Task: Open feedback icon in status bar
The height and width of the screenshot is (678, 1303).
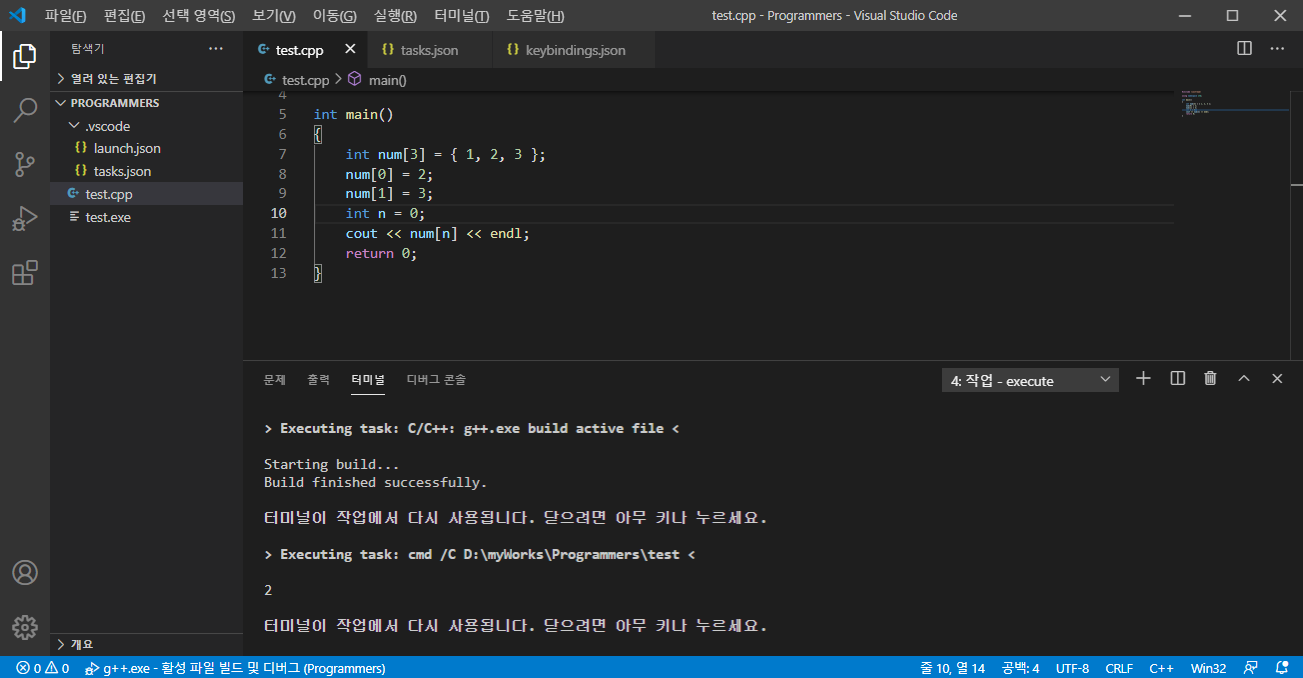Action: [x=1250, y=668]
